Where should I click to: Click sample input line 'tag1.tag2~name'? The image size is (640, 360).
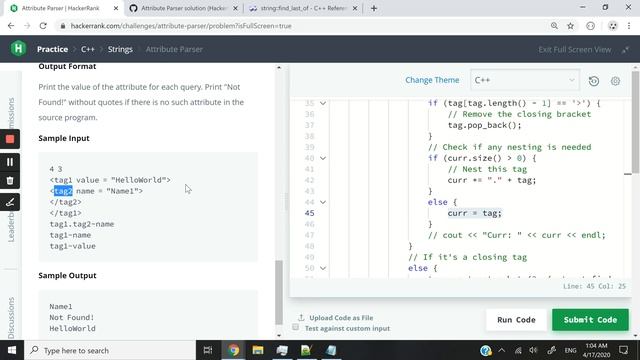(x=82, y=224)
